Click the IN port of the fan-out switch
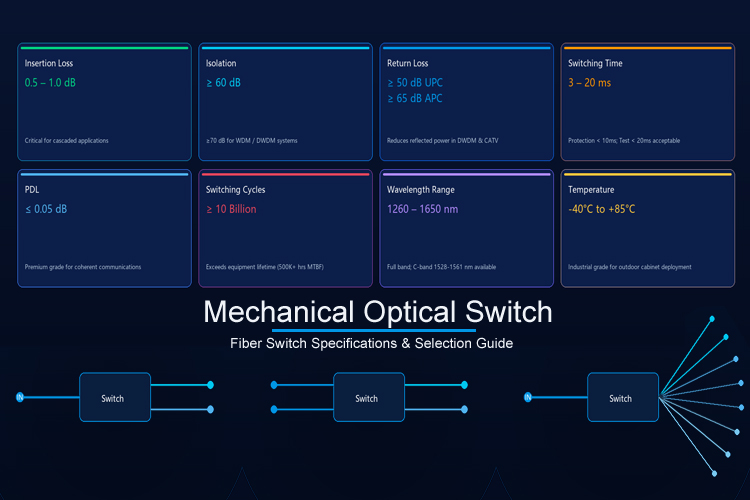Screen dimensions: 750x500 [528, 397]
